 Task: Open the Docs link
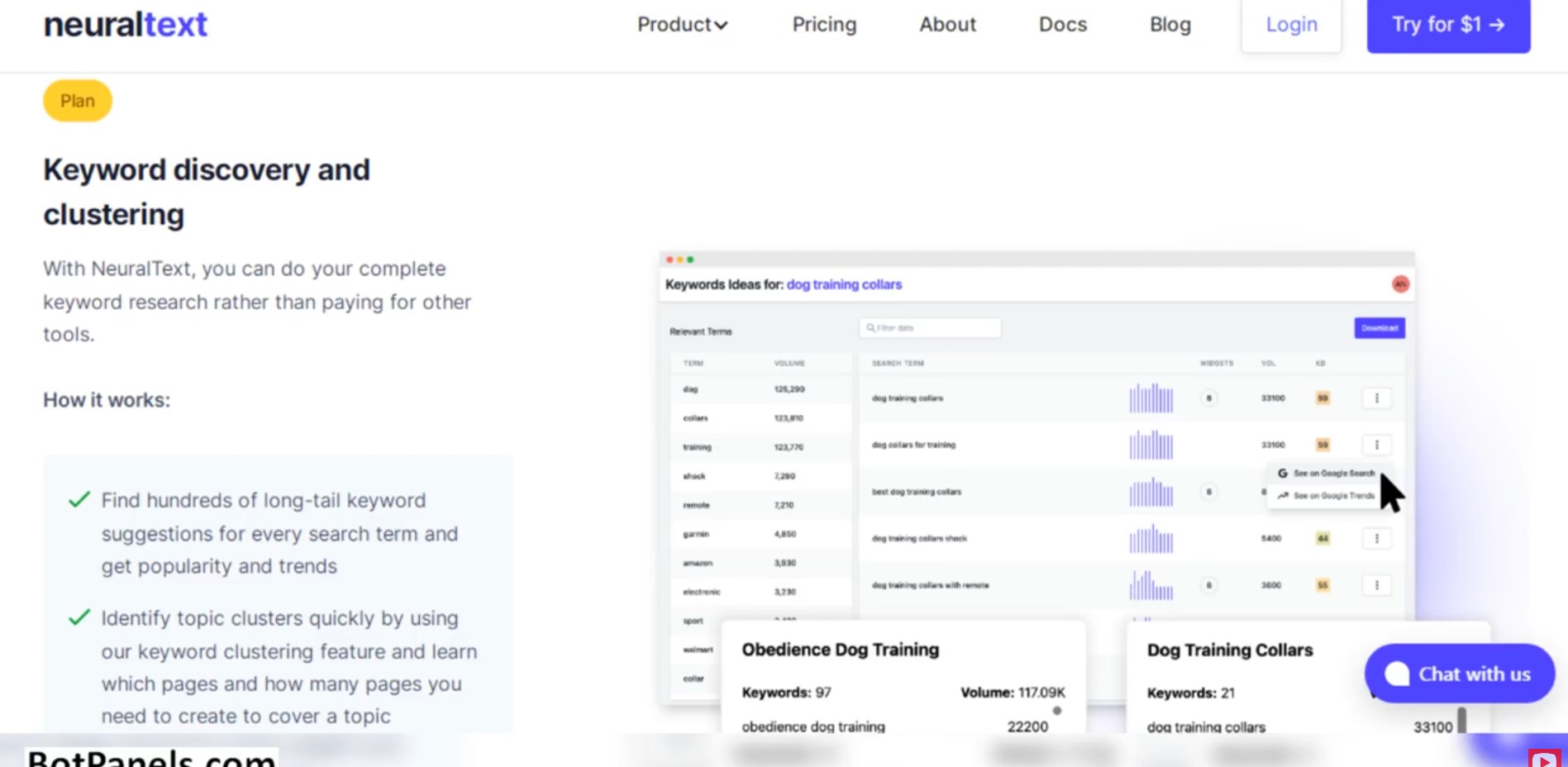(1063, 25)
